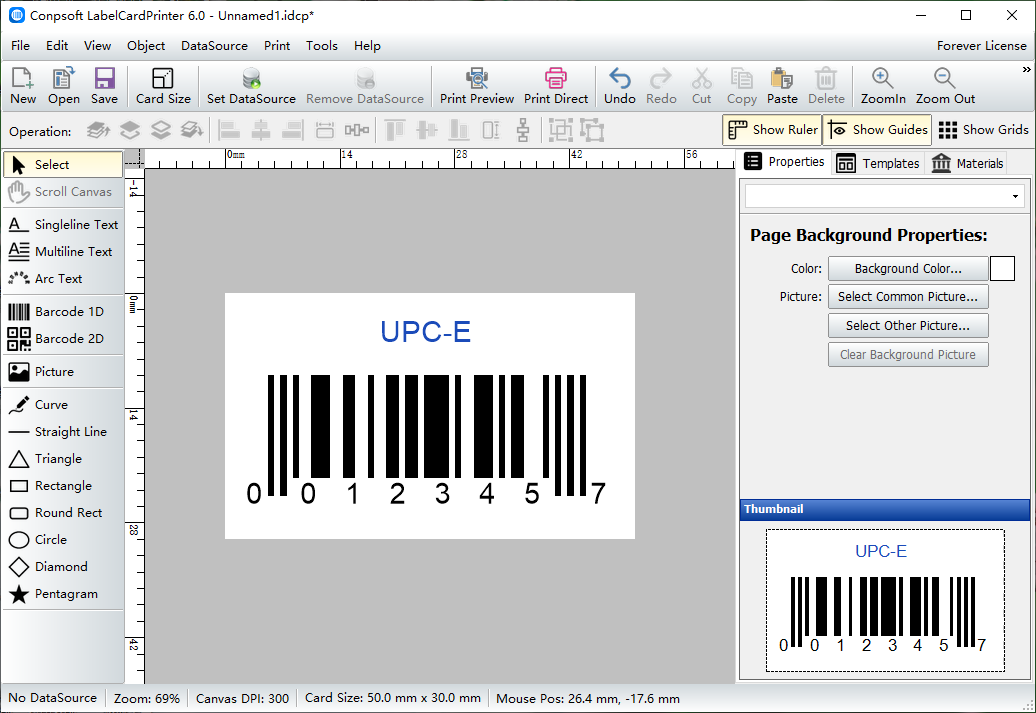
Task: Open the Object menu
Action: (x=146, y=46)
